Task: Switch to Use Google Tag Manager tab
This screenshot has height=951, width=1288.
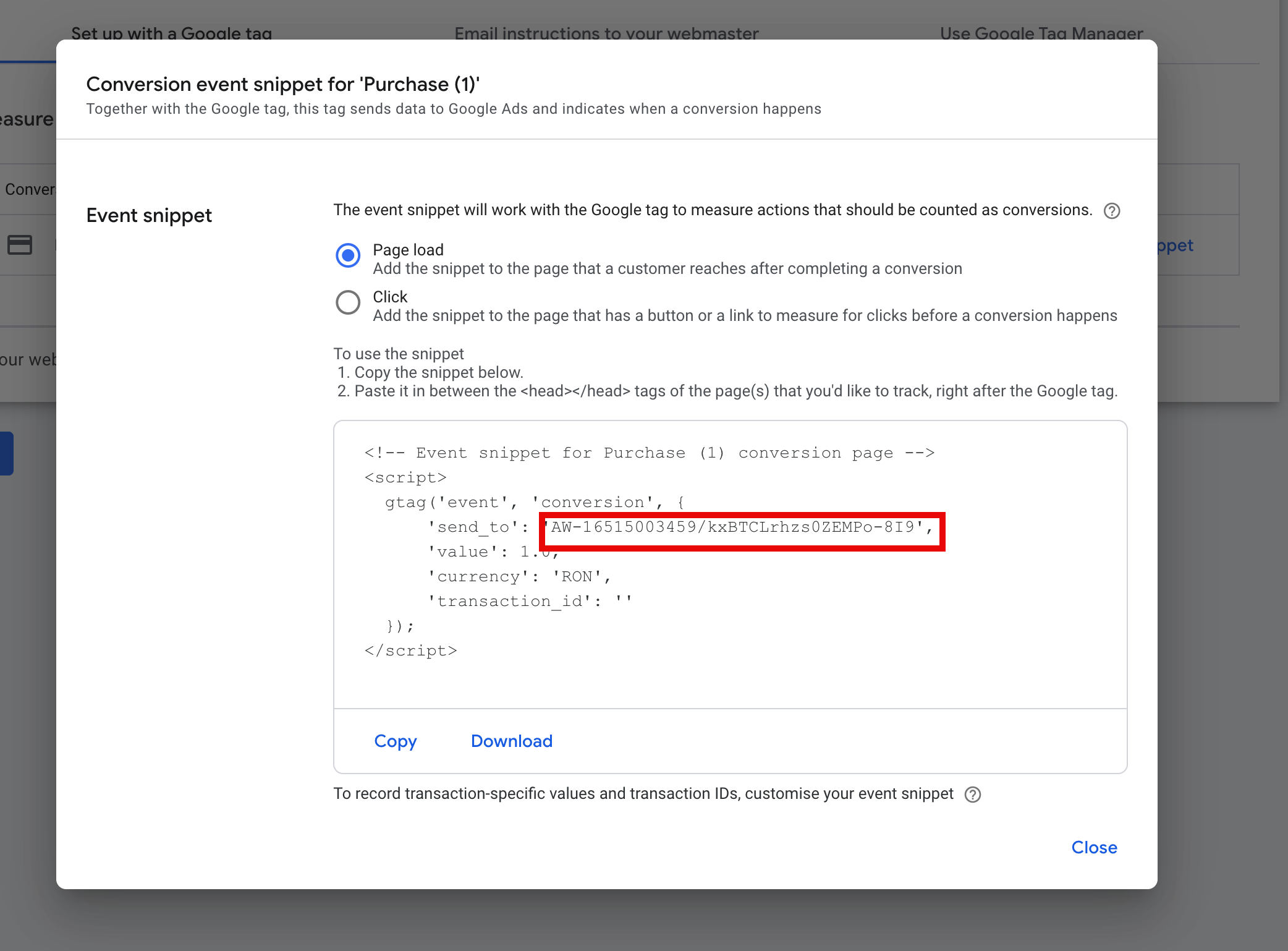Action: pos(1041,33)
